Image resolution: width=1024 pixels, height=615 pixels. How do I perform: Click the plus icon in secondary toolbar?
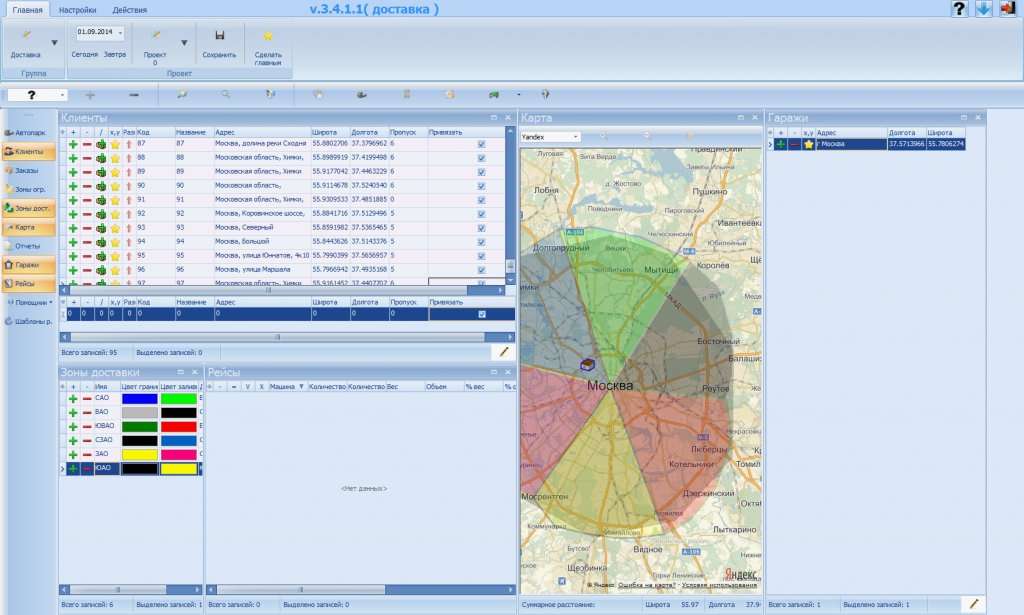click(90, 95)
